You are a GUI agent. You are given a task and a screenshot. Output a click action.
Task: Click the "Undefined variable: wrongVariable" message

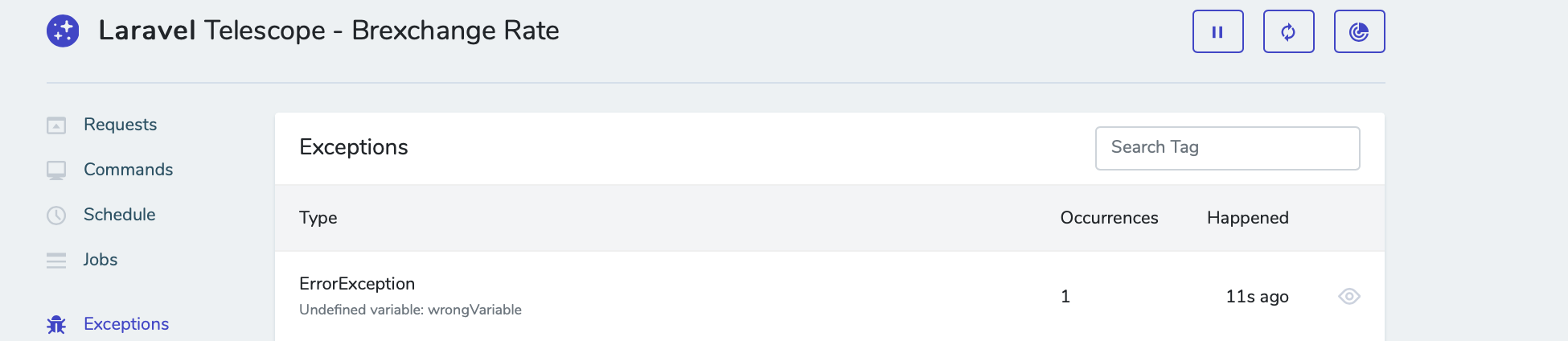[410, 310]
